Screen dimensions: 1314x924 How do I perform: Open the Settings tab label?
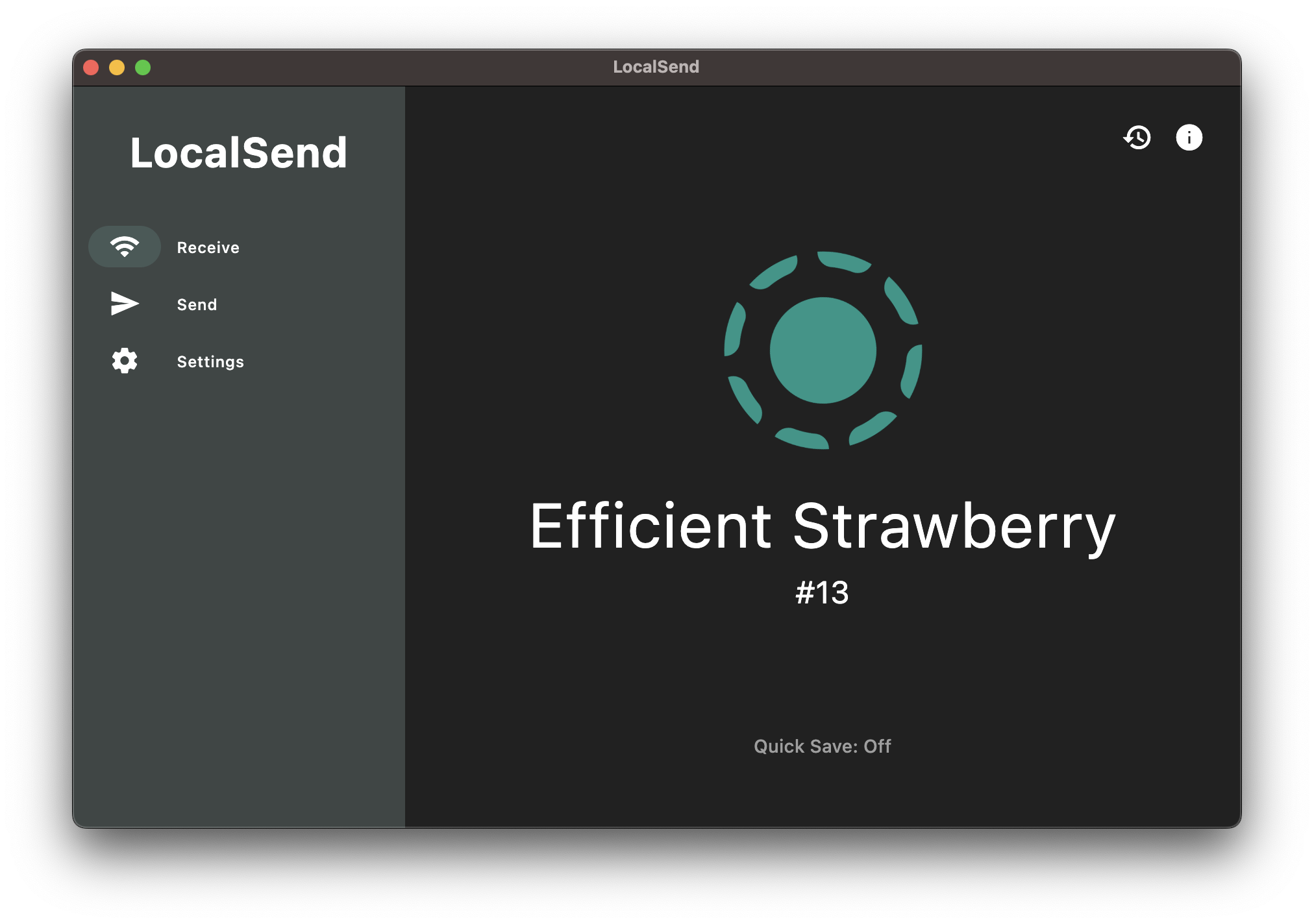pos(210,361)
